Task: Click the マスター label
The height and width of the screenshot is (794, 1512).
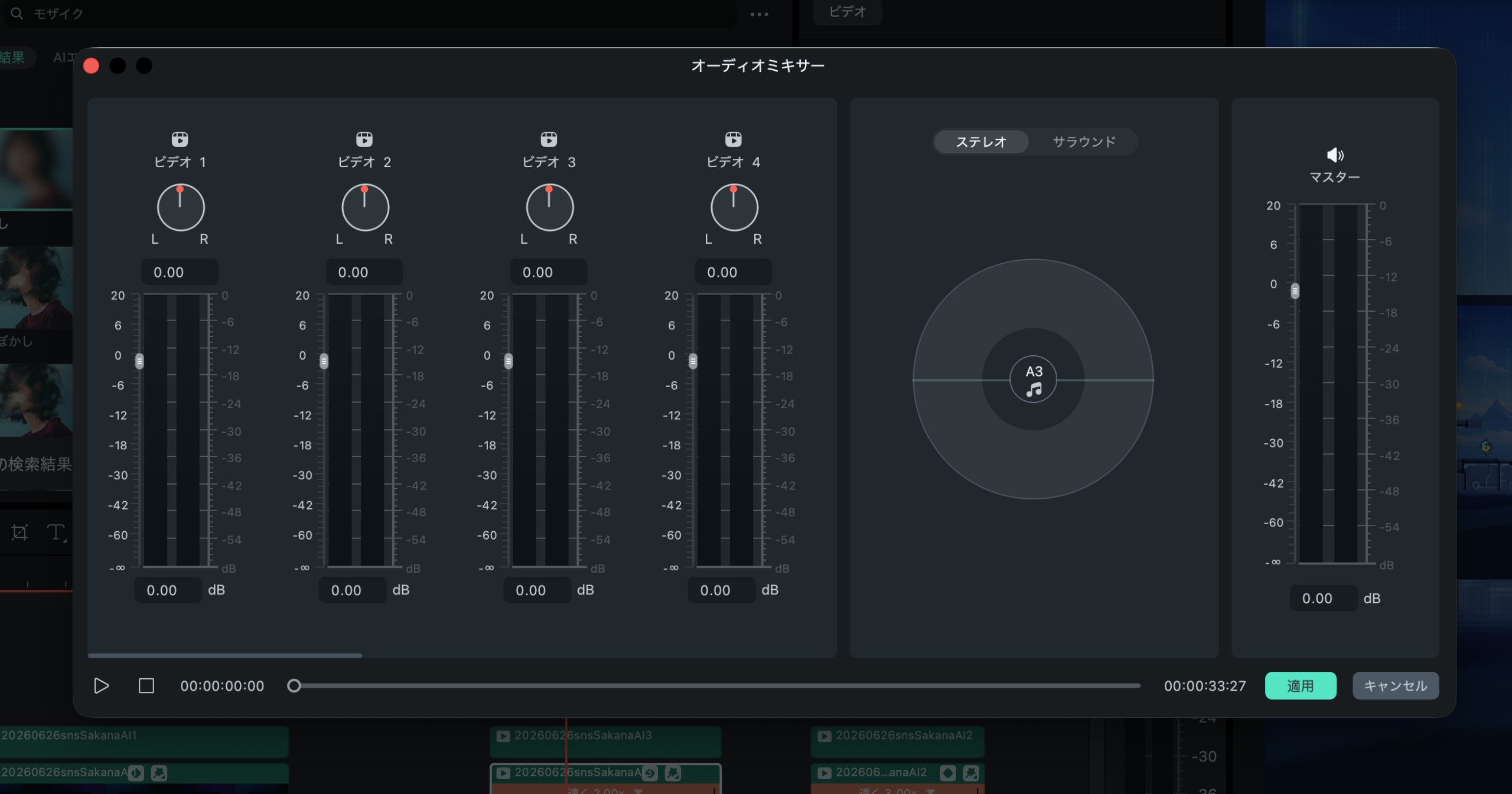Action: [1335, 177]
